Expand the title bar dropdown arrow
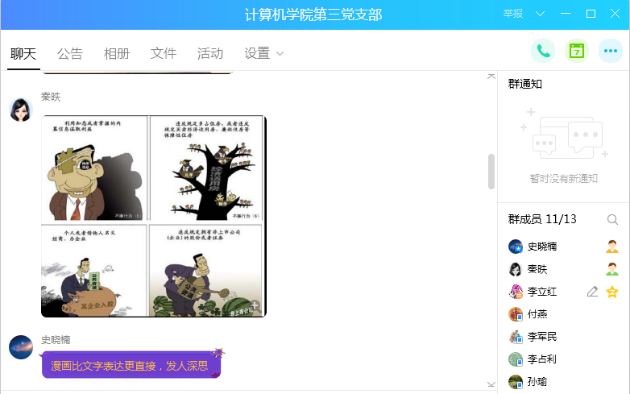This screenshot has width=630, height=394. (x=540, y=14)
